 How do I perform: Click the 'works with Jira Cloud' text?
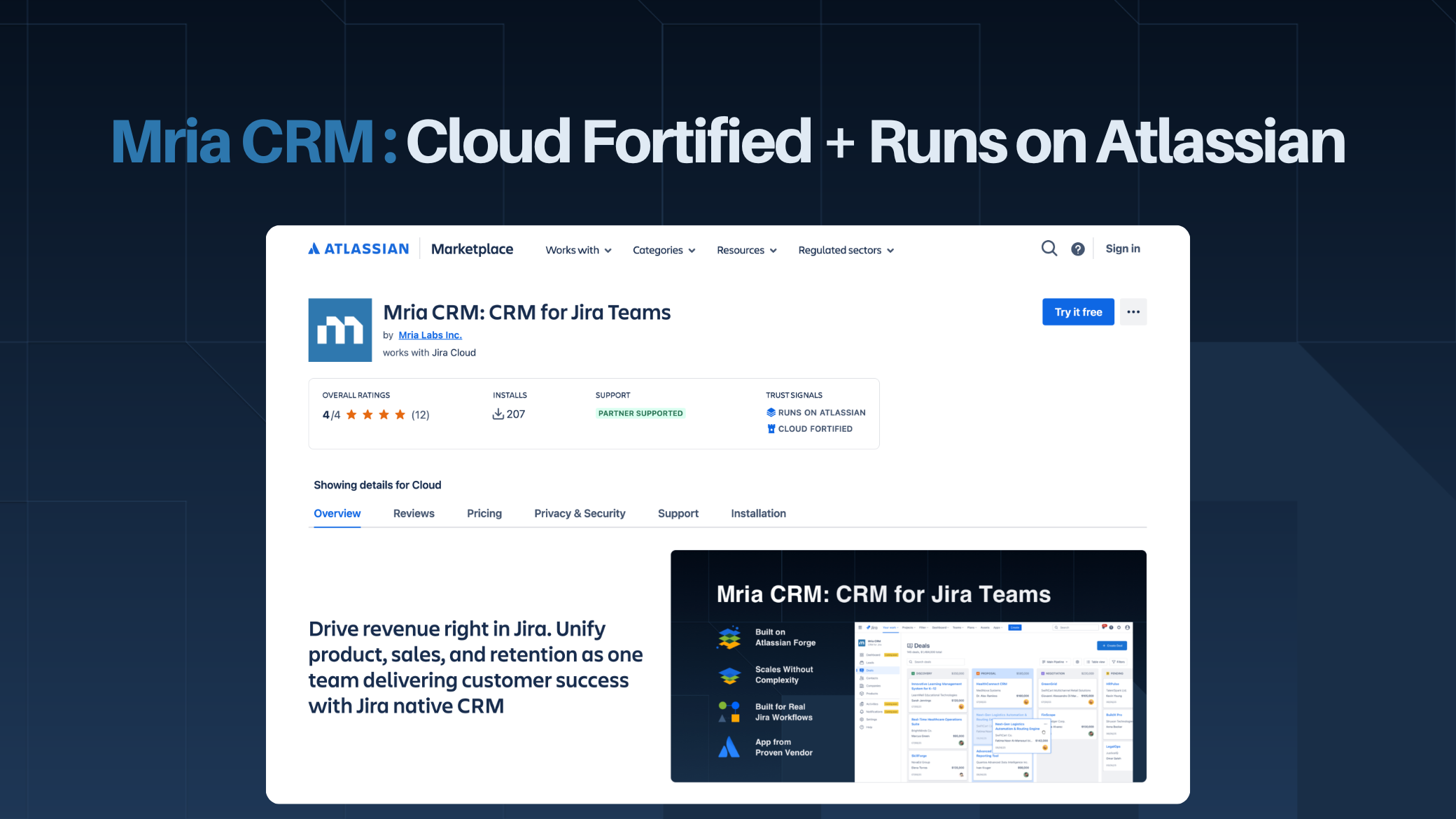click(x=429, y=353)
